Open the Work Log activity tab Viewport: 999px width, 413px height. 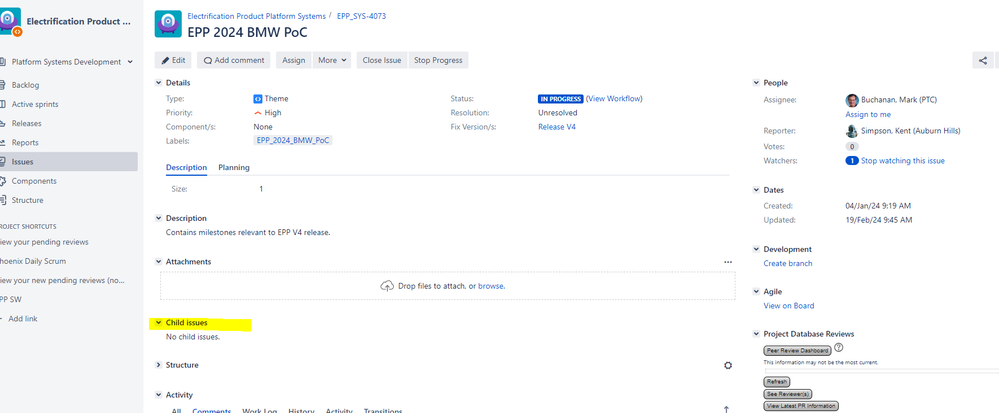coord(259,410)
